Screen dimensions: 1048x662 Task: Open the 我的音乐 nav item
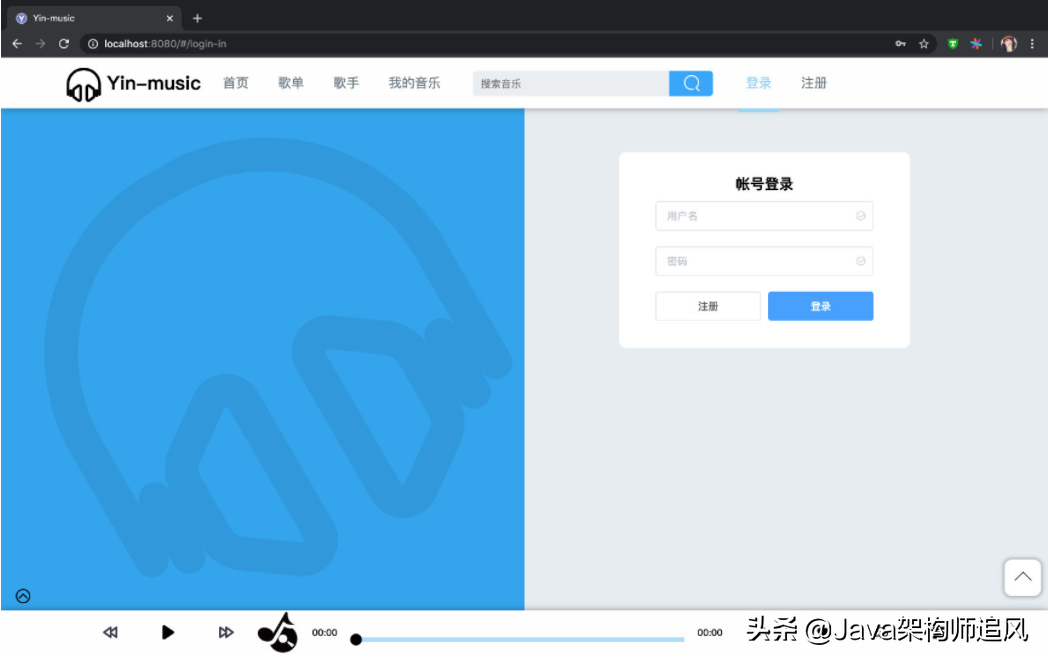pyautogui.click(x=414, y=83)
